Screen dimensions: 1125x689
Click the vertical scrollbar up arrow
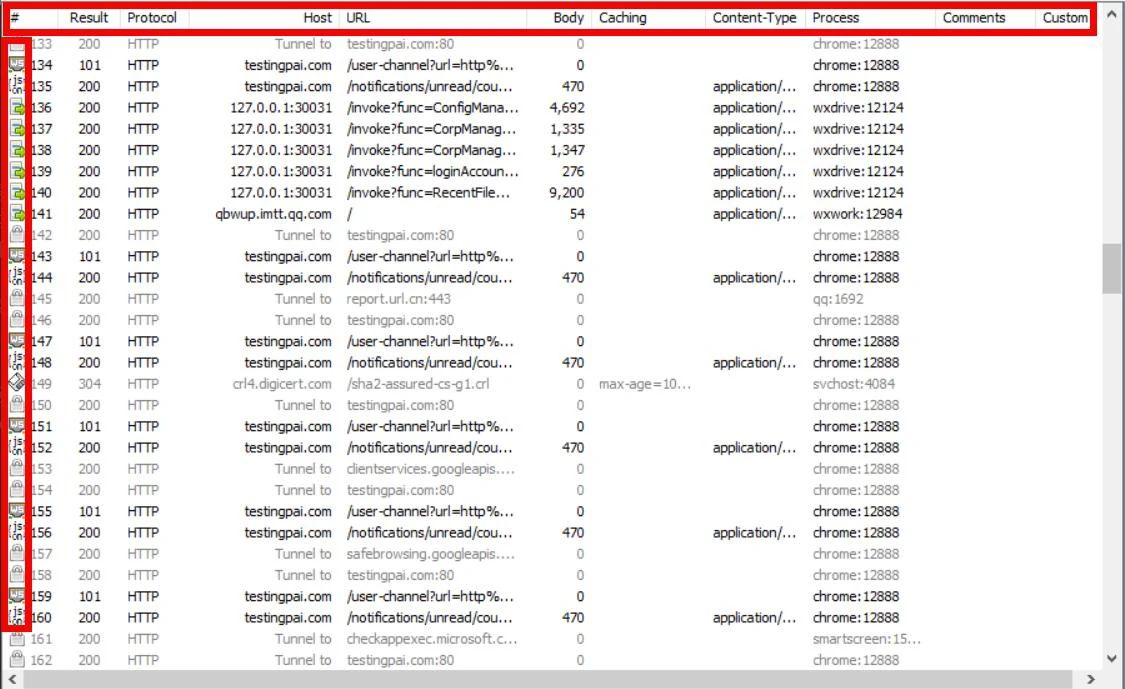point(1111,12)
